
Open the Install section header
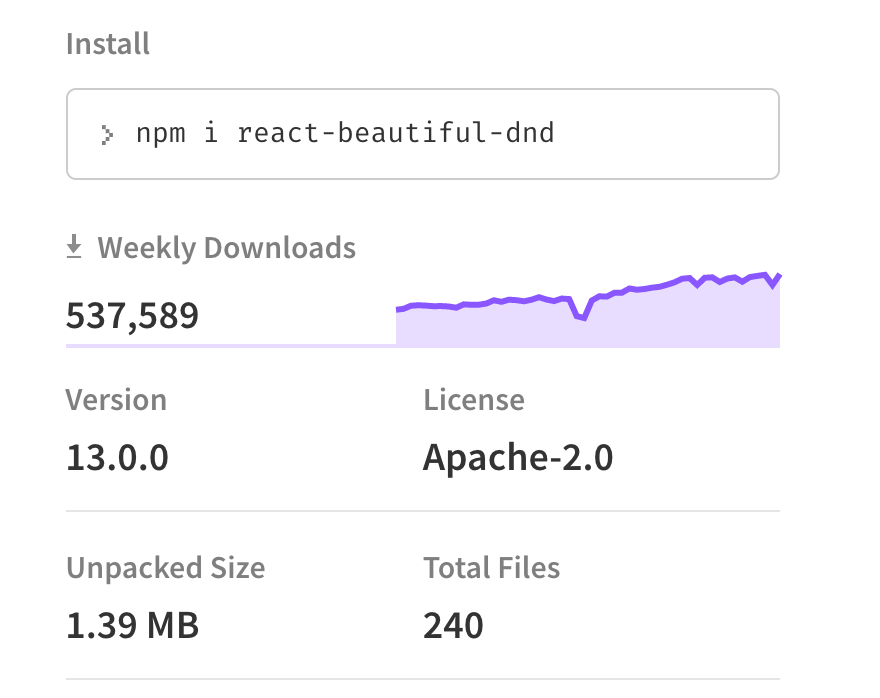107,44
